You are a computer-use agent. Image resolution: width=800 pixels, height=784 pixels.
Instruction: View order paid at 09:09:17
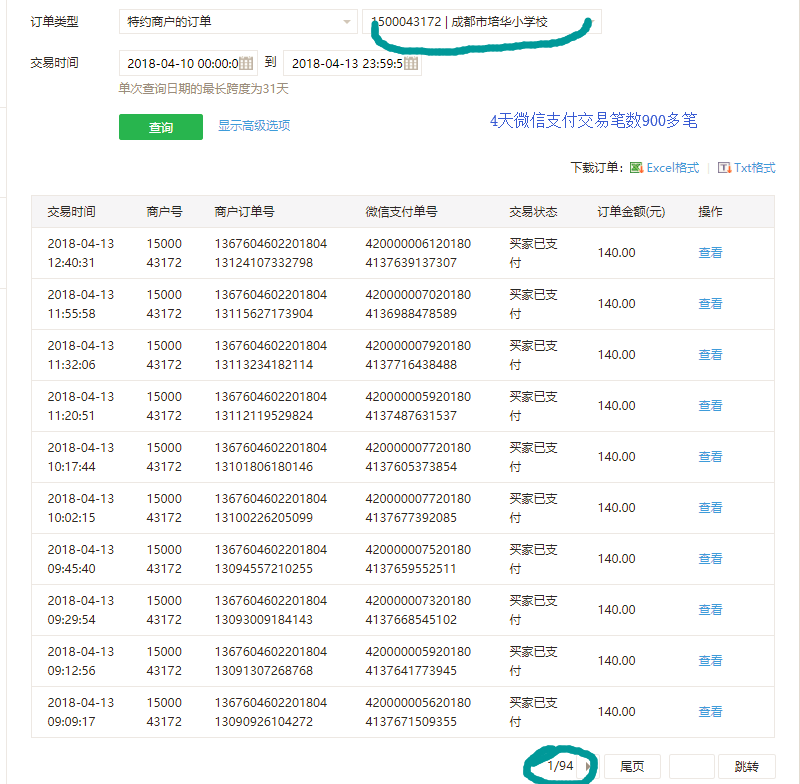point(710,712)
